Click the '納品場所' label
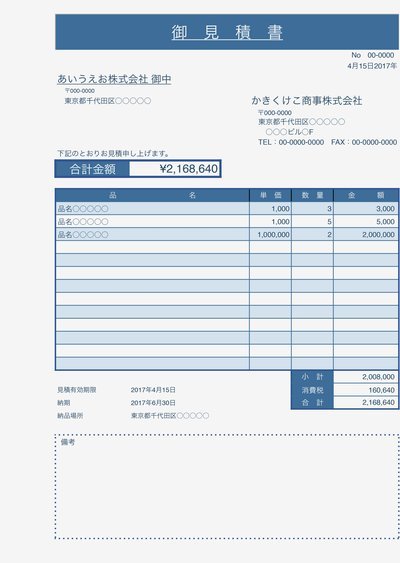 pos(70,416)
